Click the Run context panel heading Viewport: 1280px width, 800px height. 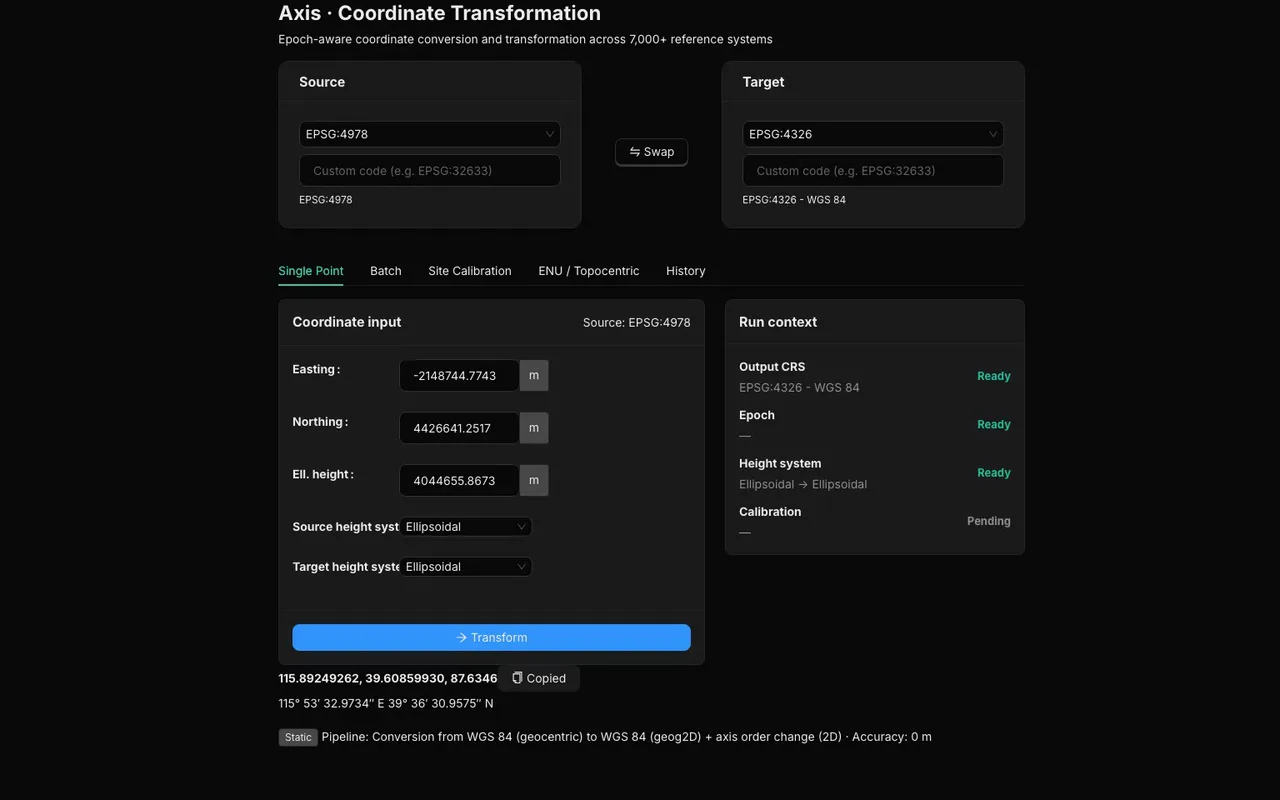pos(778,322)
